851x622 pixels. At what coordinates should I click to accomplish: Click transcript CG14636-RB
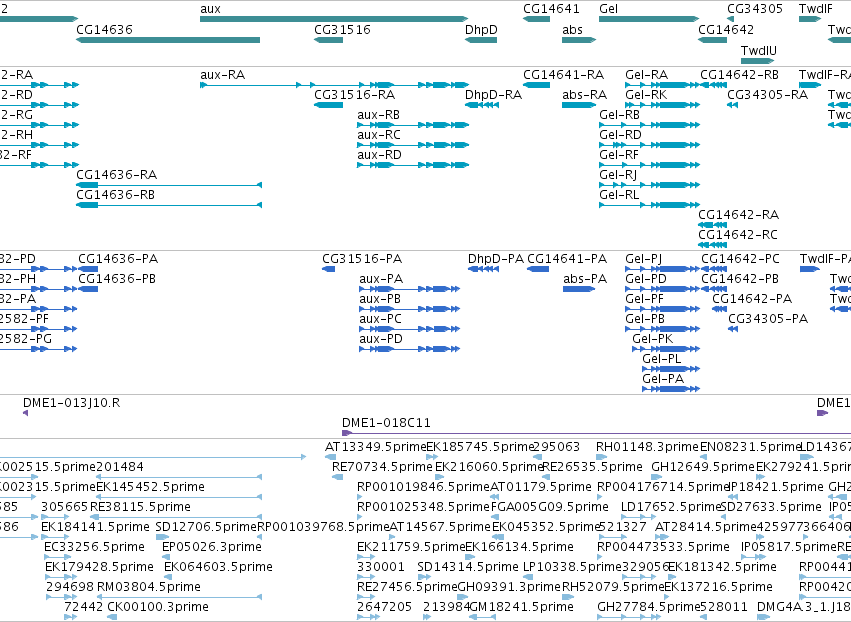(116, 195)
